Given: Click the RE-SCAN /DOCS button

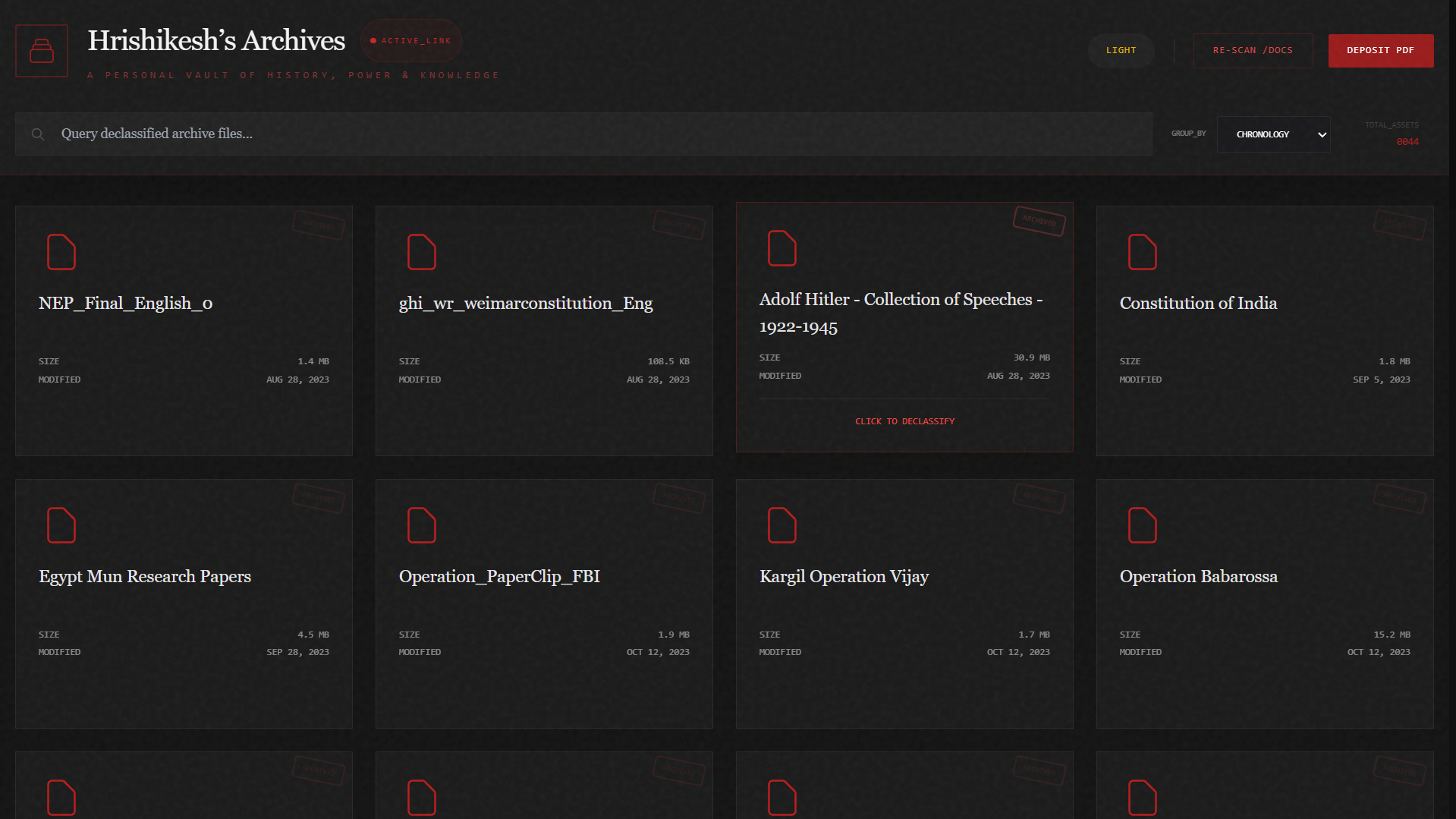Looking at the screenshot, I should [x=1253, y=50].
